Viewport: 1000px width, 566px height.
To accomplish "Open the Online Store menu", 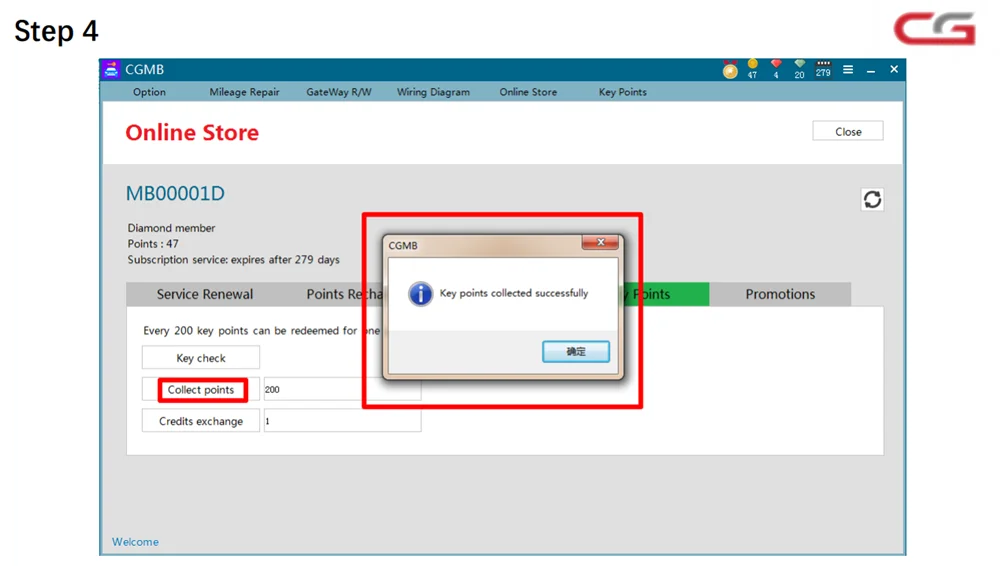I will tap(528, 92).
